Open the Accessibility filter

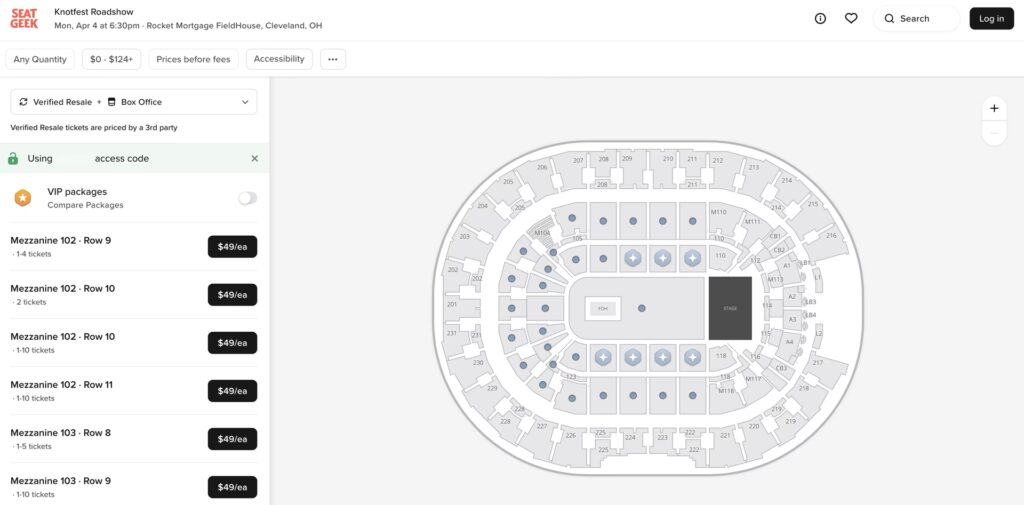pyautogui.click(x=279, y=59)
